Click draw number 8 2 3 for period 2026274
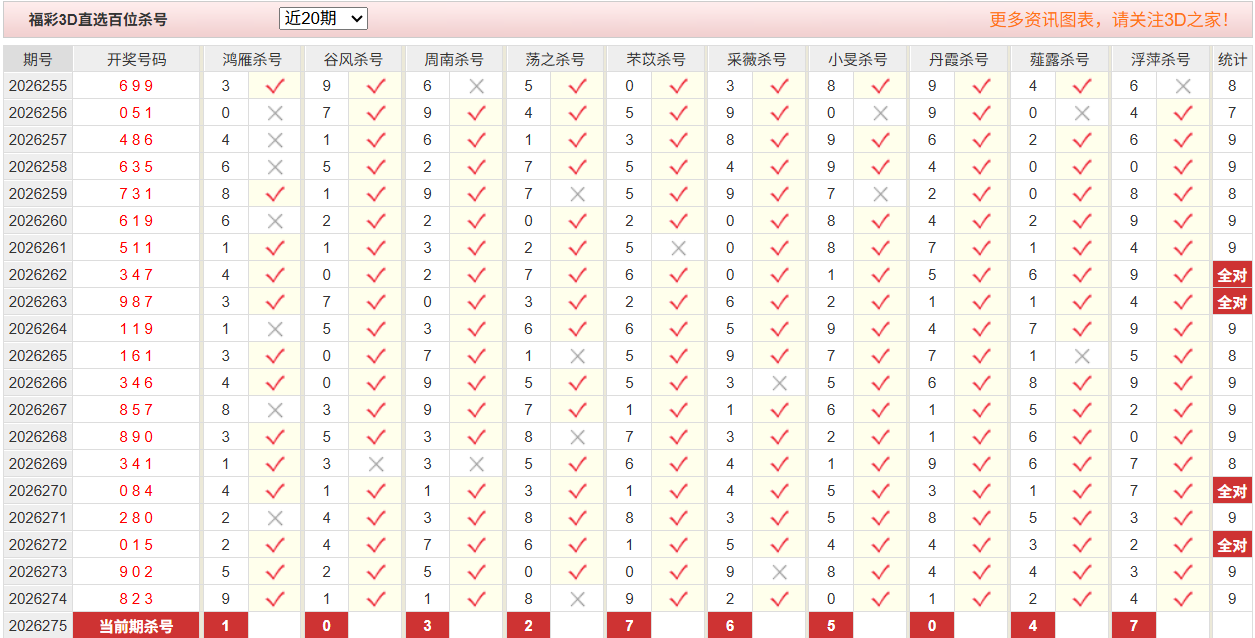Viewport: 1255px width, 638px height. pos(136,599)
